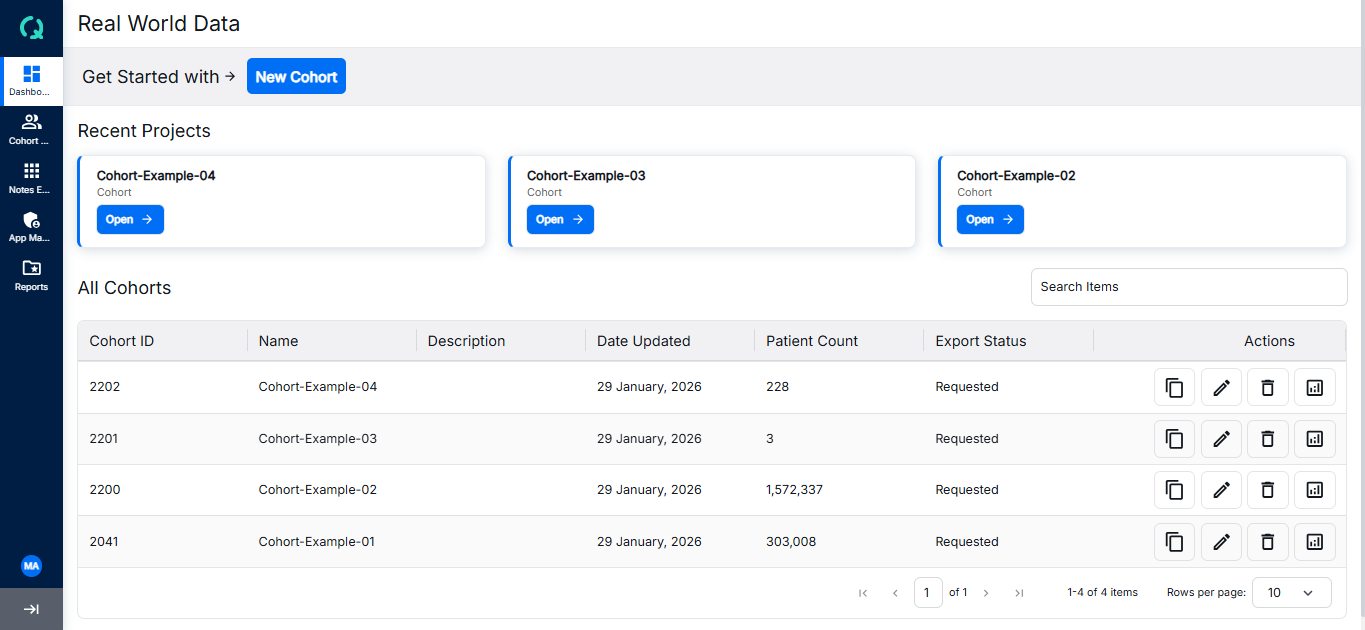Open the App Management sidebar item
This screenshot has width=1365, height=630.
click(31, 228)
